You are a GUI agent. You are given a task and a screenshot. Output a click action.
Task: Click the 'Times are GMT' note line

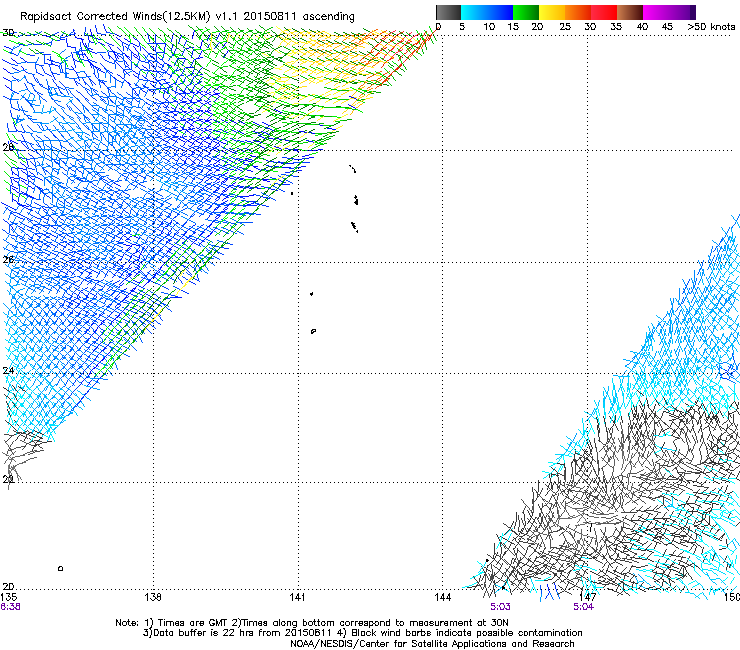pos(312,623)
